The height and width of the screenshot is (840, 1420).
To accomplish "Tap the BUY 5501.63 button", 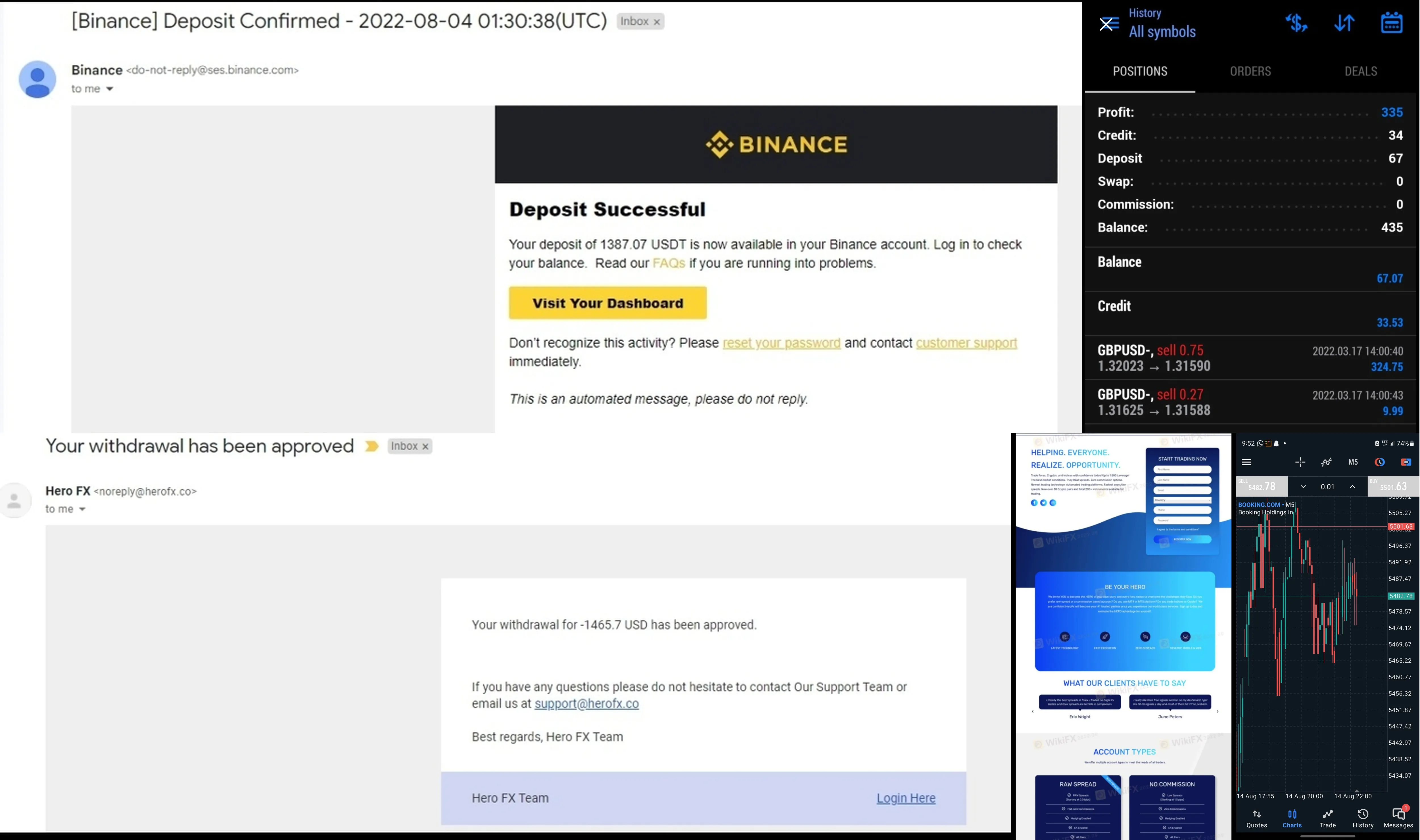I will tap(1393, 487).
